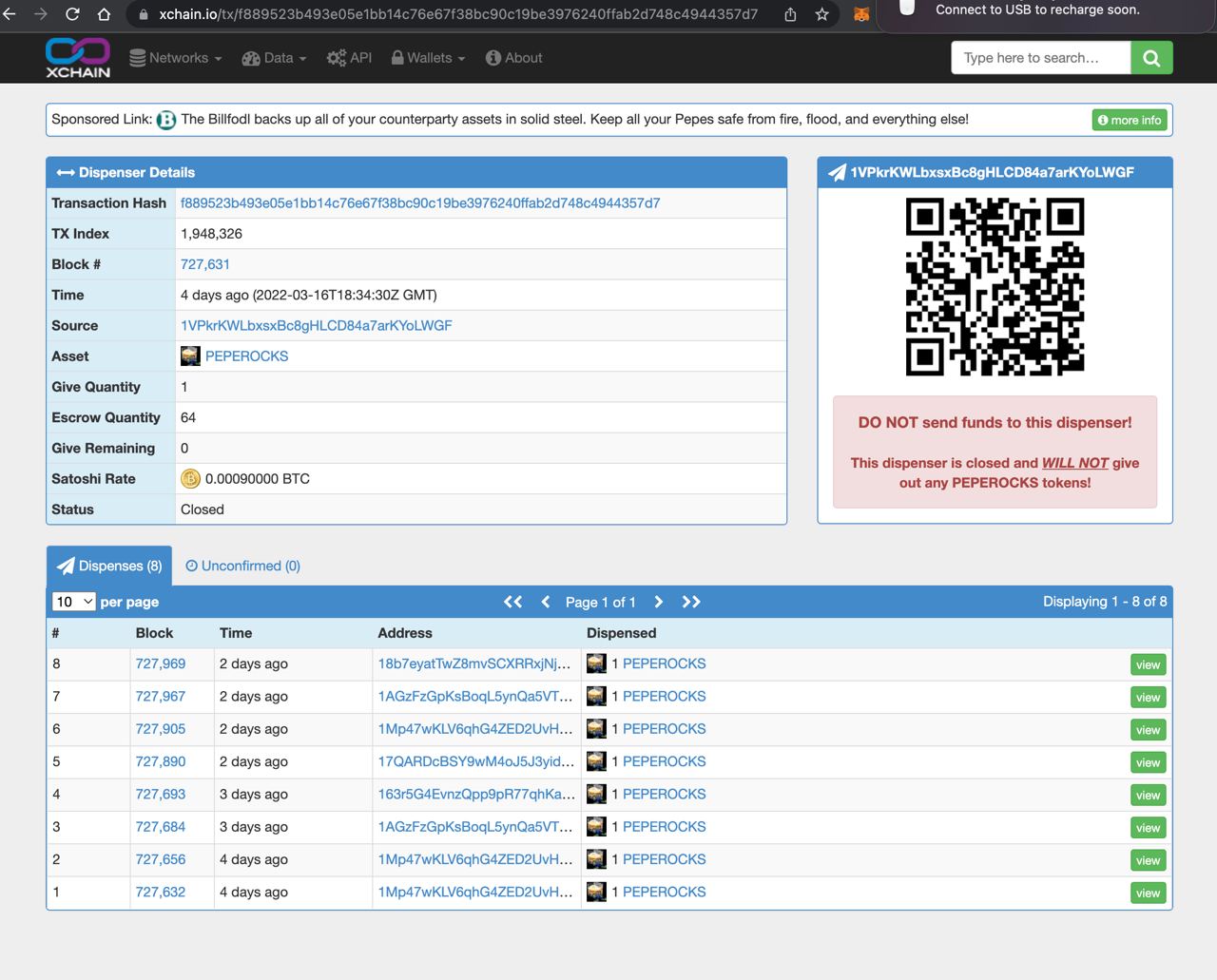1217x980 pixels.
Task: Click the Escrow Quantity value 64
Action: [188, 417]
